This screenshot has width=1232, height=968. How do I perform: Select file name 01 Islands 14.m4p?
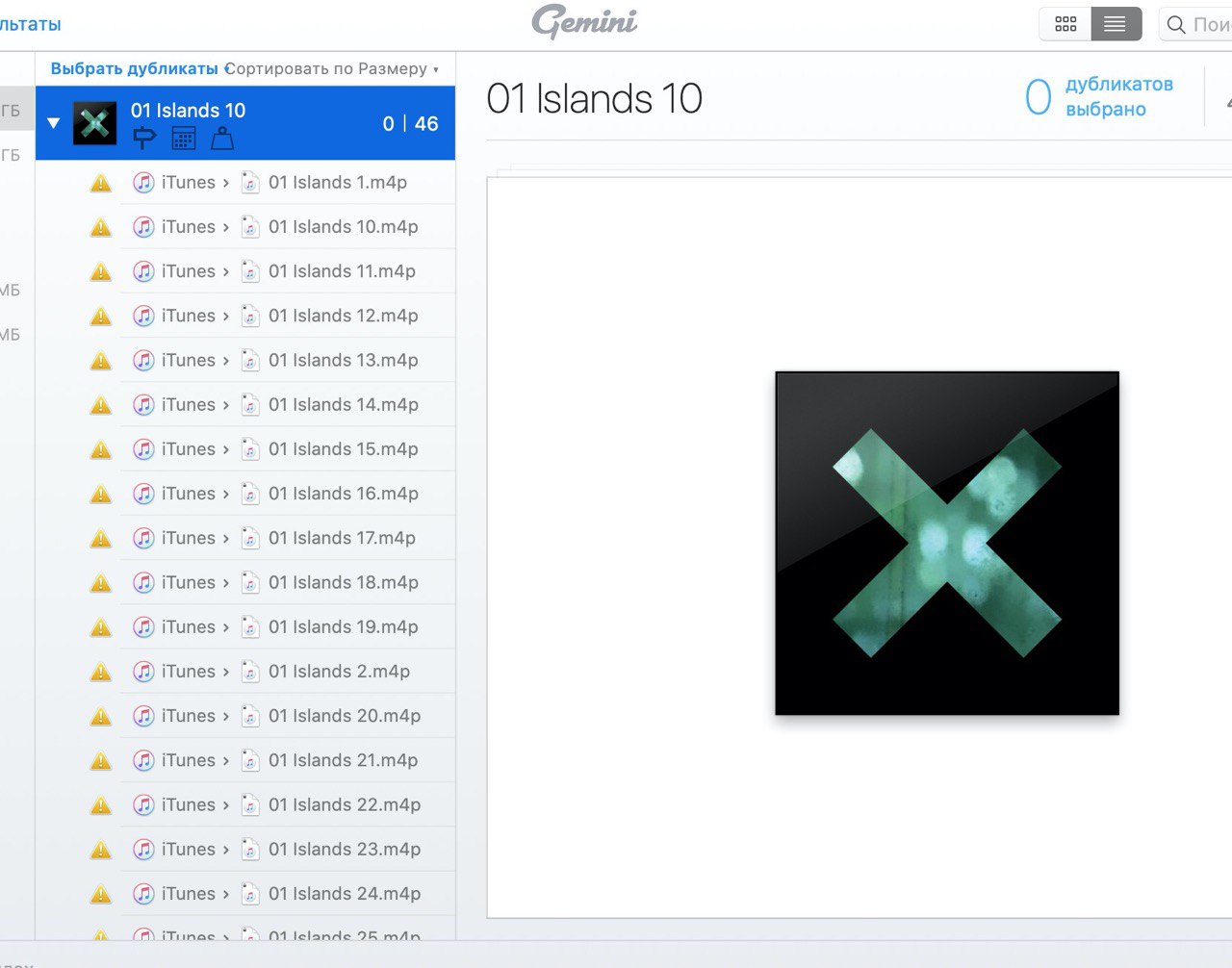click(344, 404)
